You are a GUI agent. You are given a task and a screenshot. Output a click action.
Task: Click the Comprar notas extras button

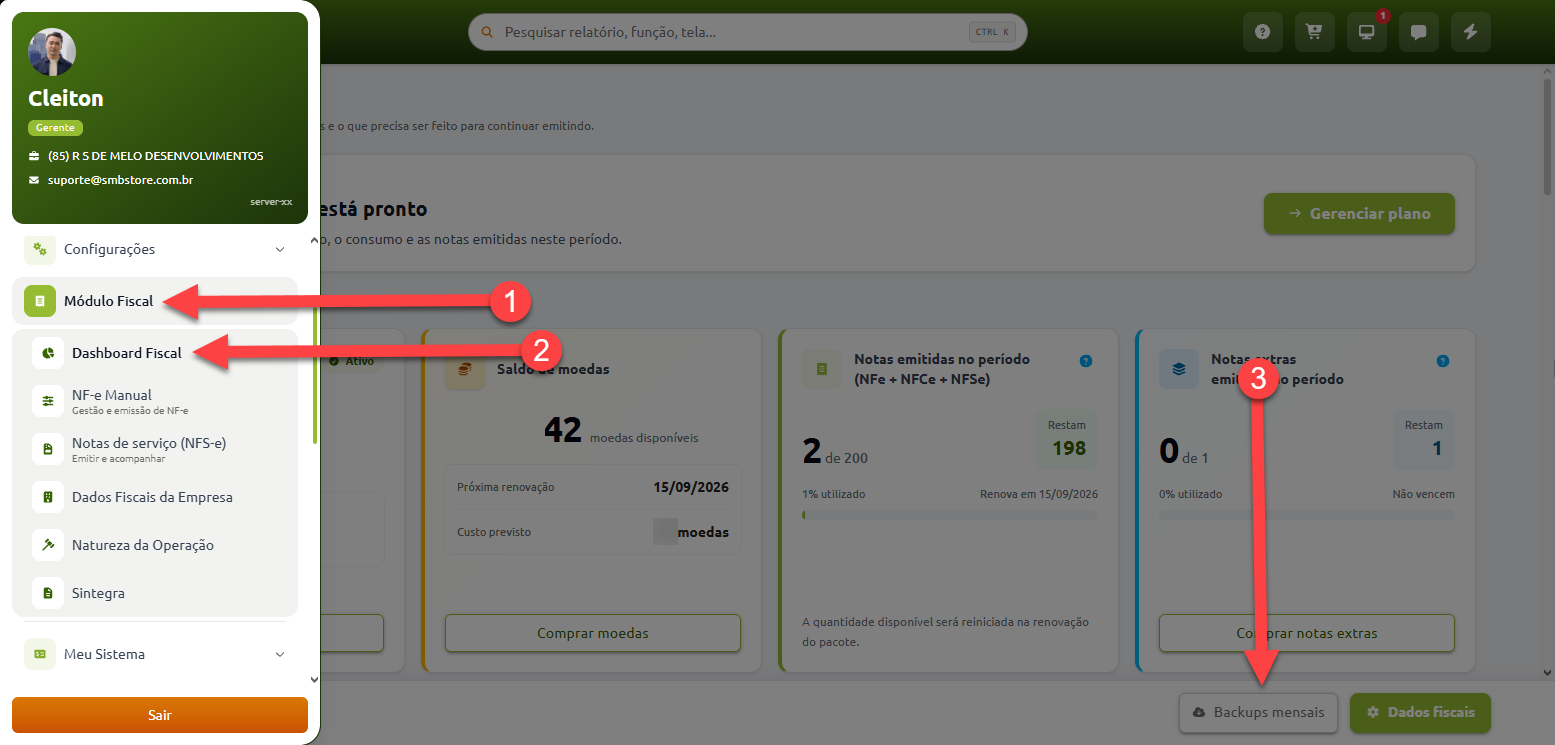(x=1307, y=633)
